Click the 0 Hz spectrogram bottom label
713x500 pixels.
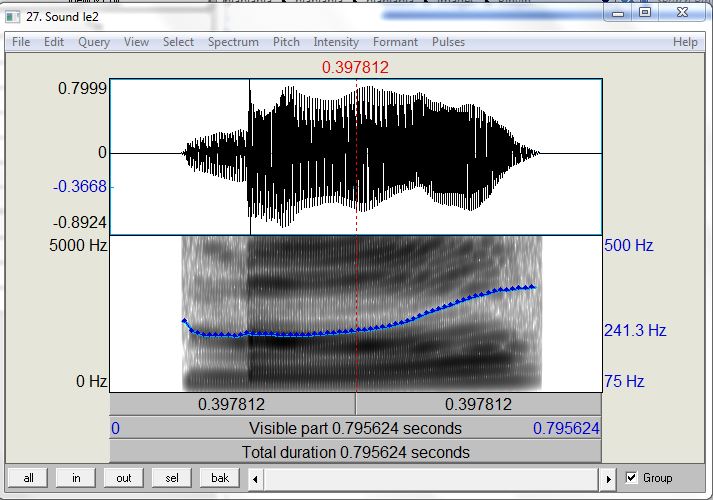coord(91,381)
